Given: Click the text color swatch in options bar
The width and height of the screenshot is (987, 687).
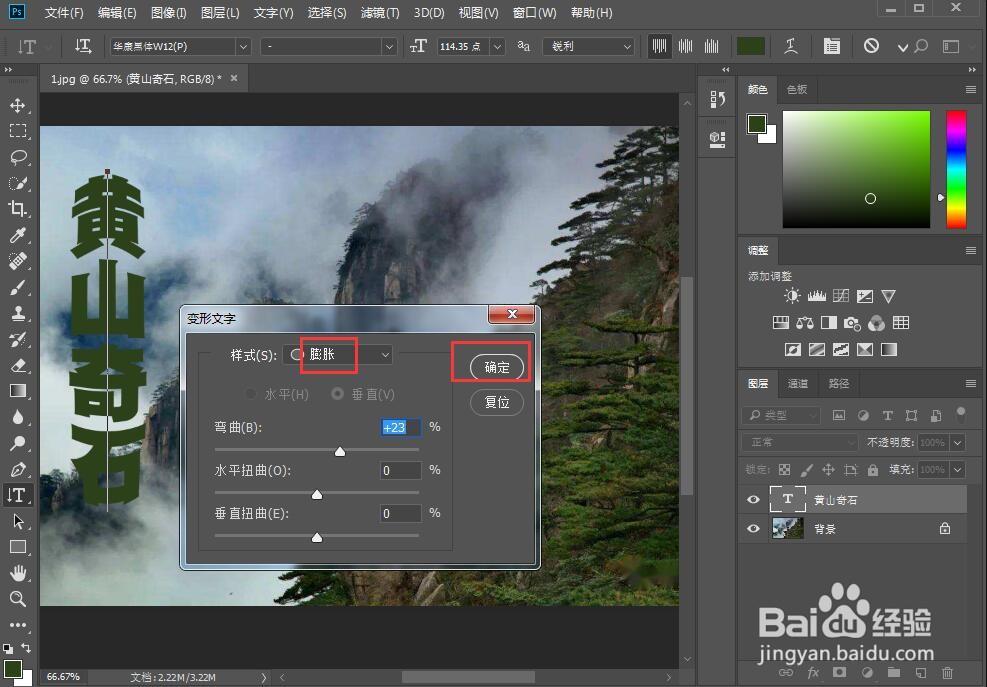Looking at the screenshot, I should (x=751, y=46).
